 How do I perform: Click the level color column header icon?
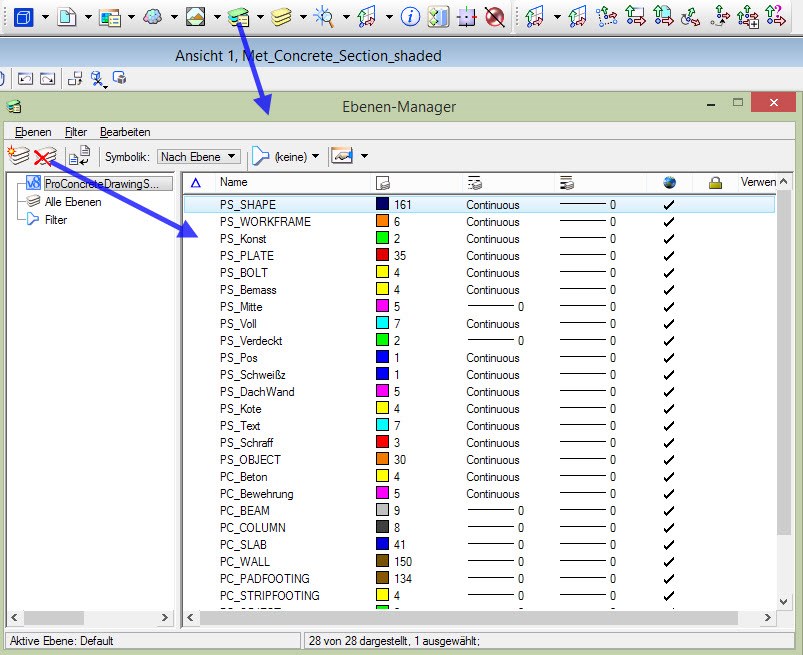[383, 183]
